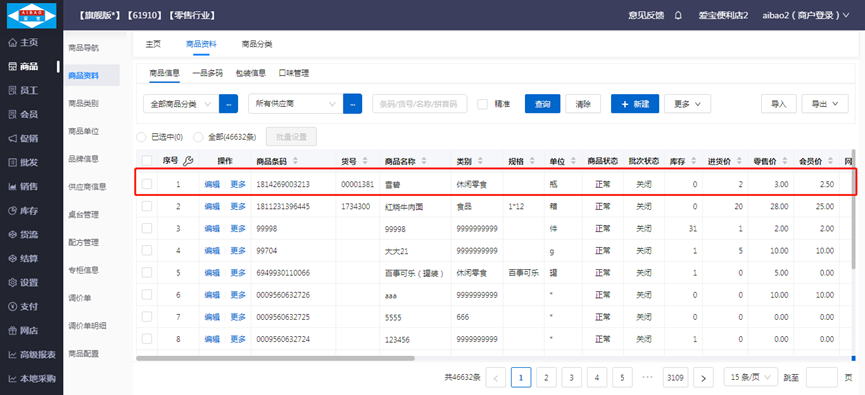Open 更多 actions for the 5555 row
The image size is (865, 395).
point(238,317)
